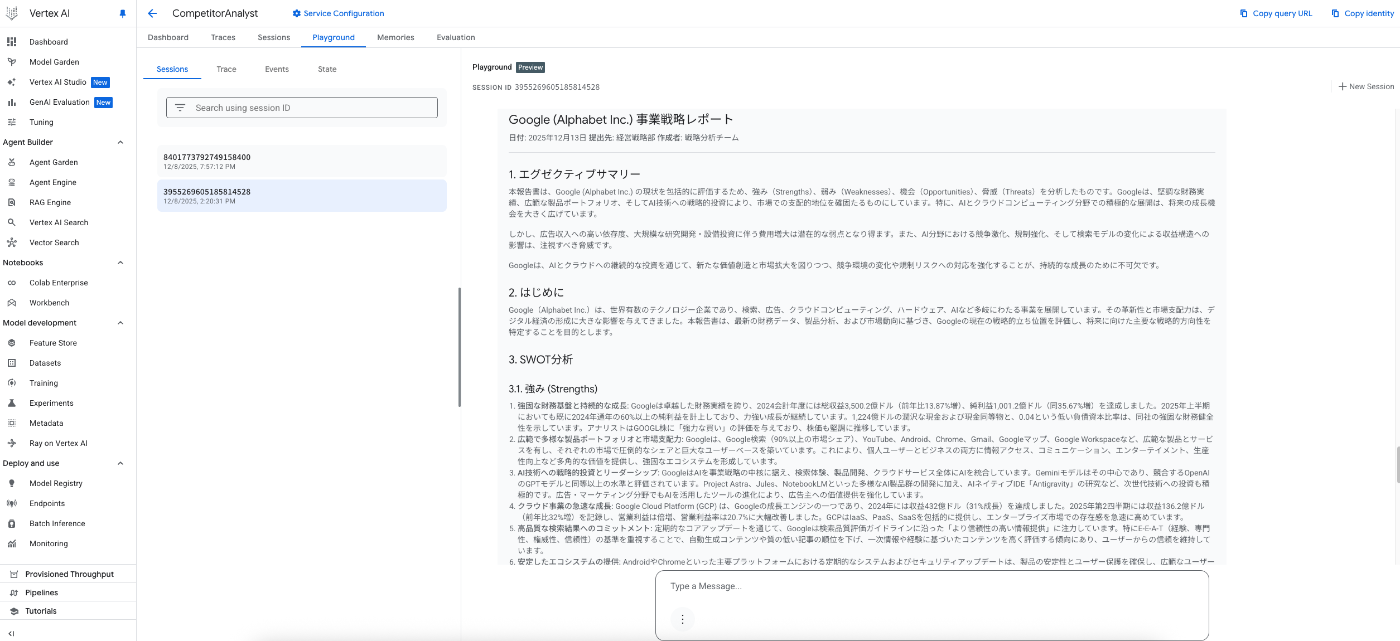Open Experiments from sidebar
The height and width of the screenshot is (641, 1400).
pyautogui.click(x=51, y=403)
